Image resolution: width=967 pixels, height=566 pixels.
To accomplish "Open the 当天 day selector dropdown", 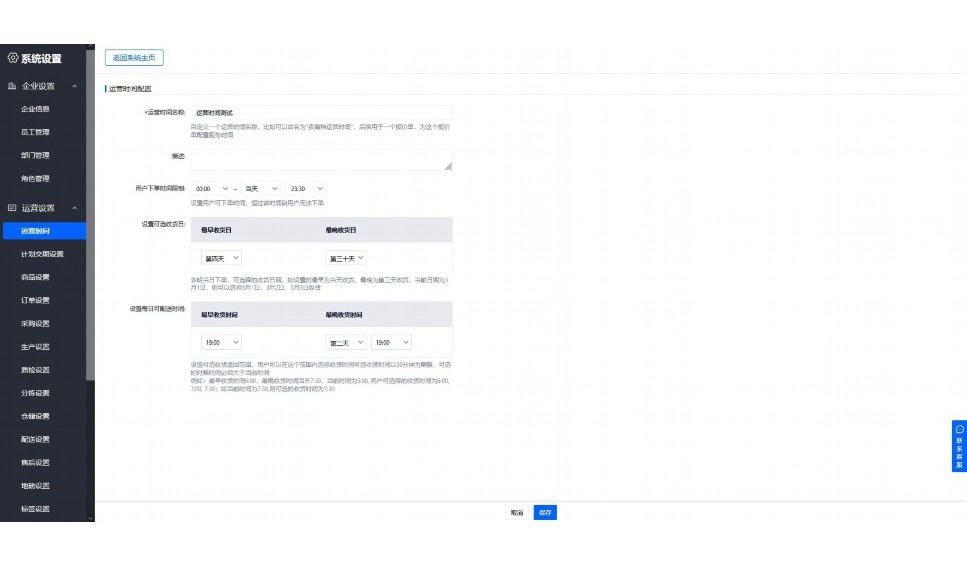I will (262, 188).
